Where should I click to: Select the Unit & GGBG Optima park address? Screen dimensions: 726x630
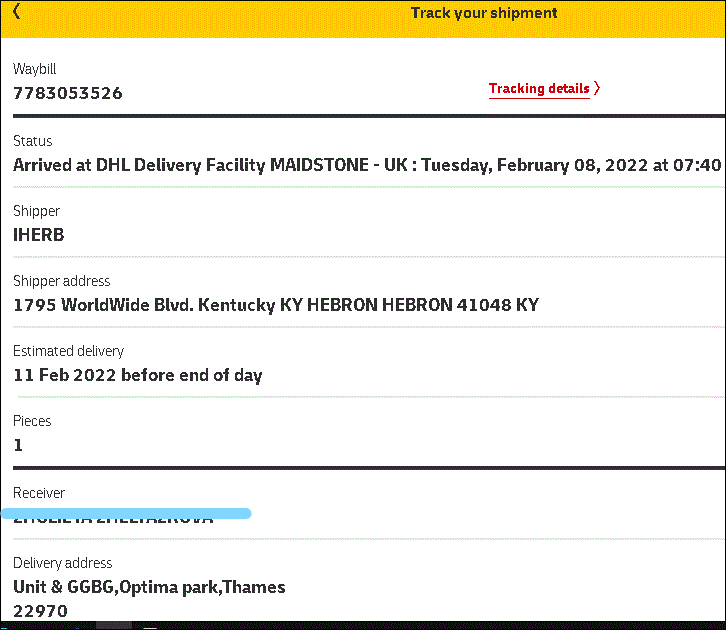149,587
